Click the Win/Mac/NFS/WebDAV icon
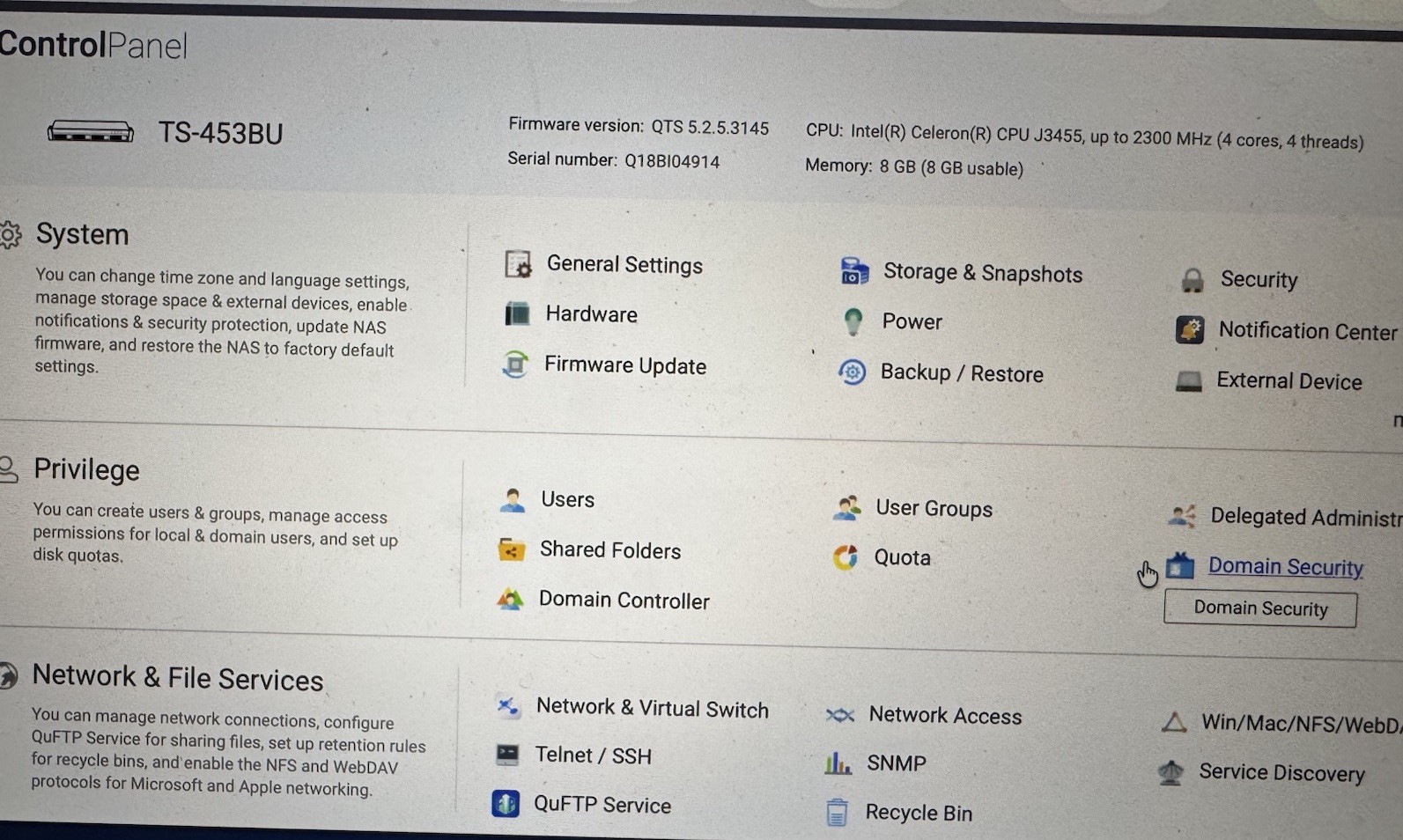 tap(1174, 723)
